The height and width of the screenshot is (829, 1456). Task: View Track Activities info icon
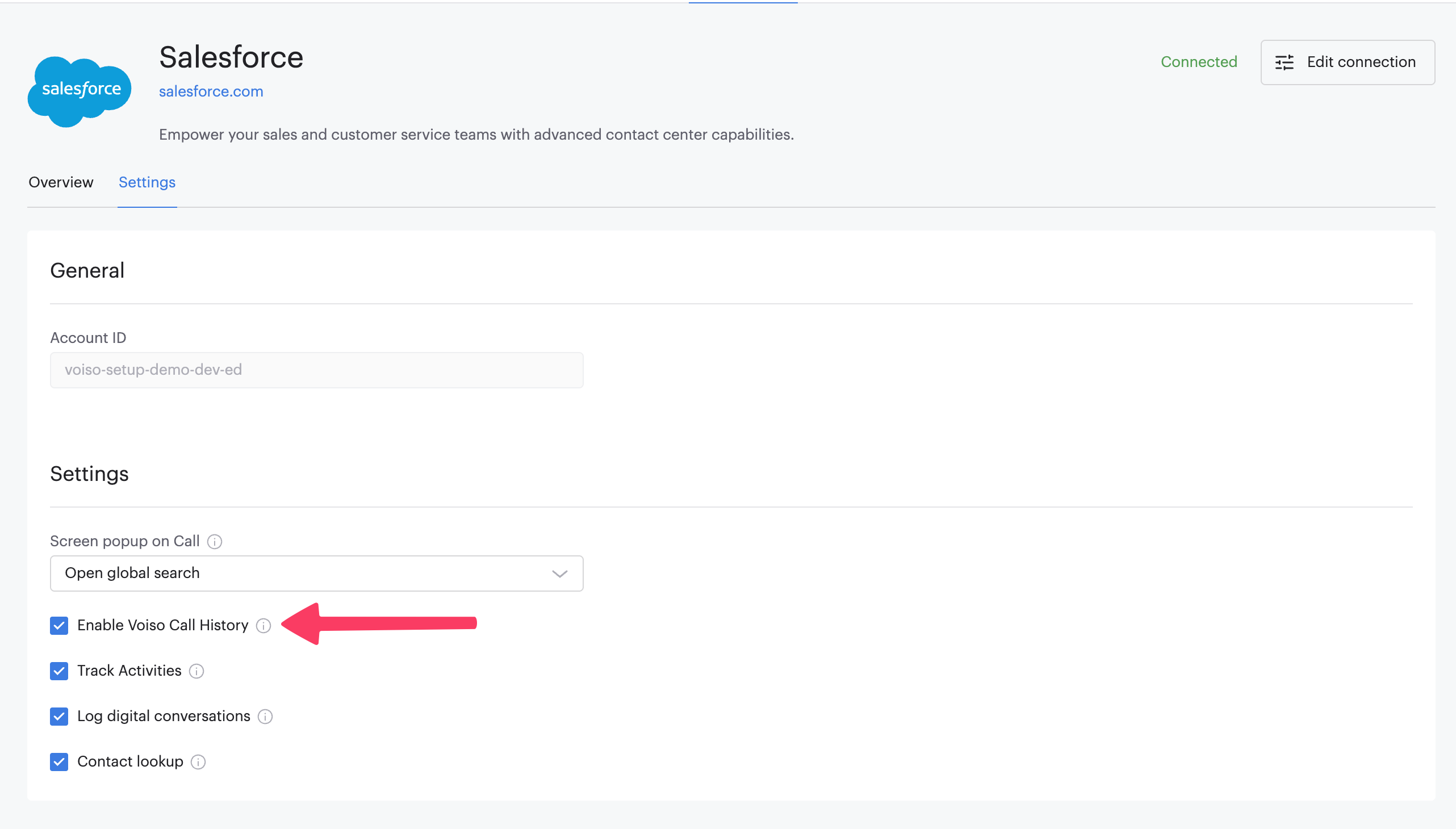[x=196, y=671]
